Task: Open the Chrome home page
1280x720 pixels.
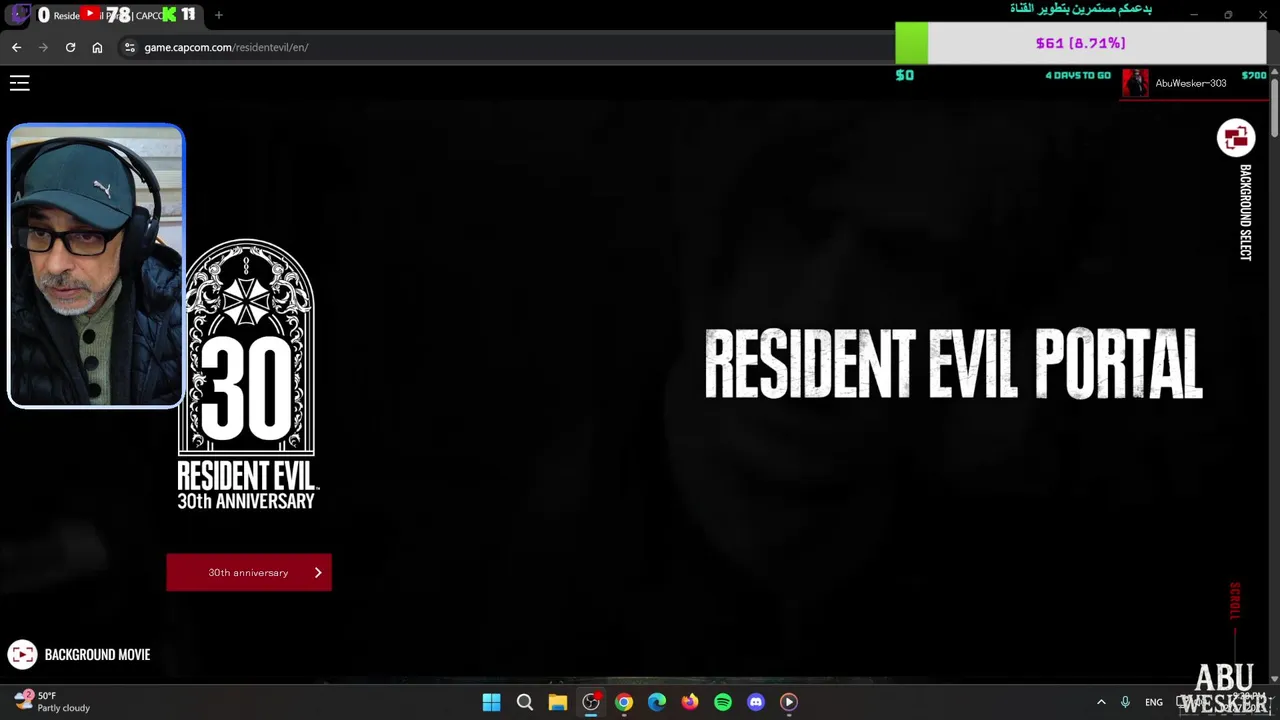Action: 97,47
